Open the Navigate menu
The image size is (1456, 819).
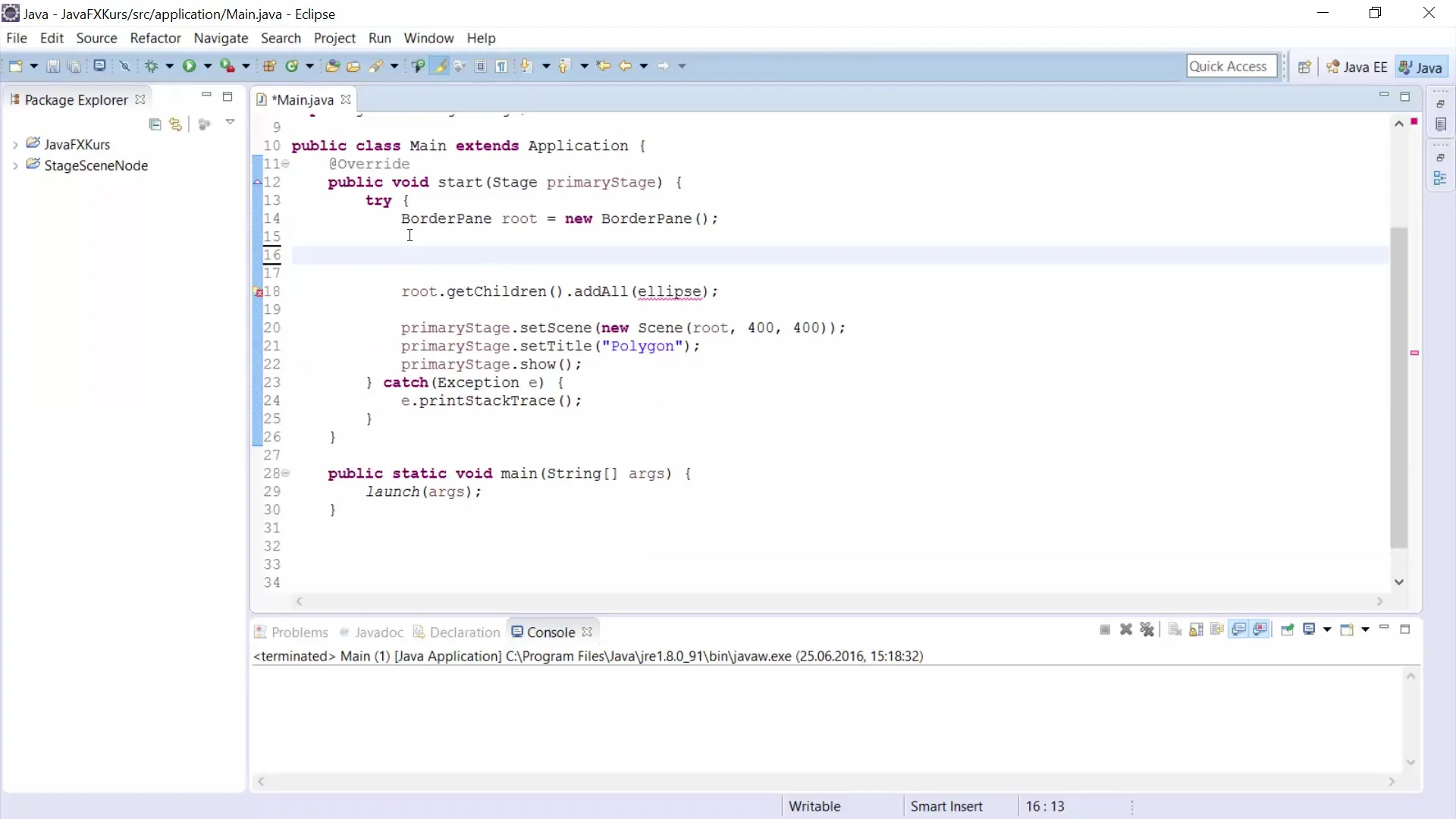(221, 38)
